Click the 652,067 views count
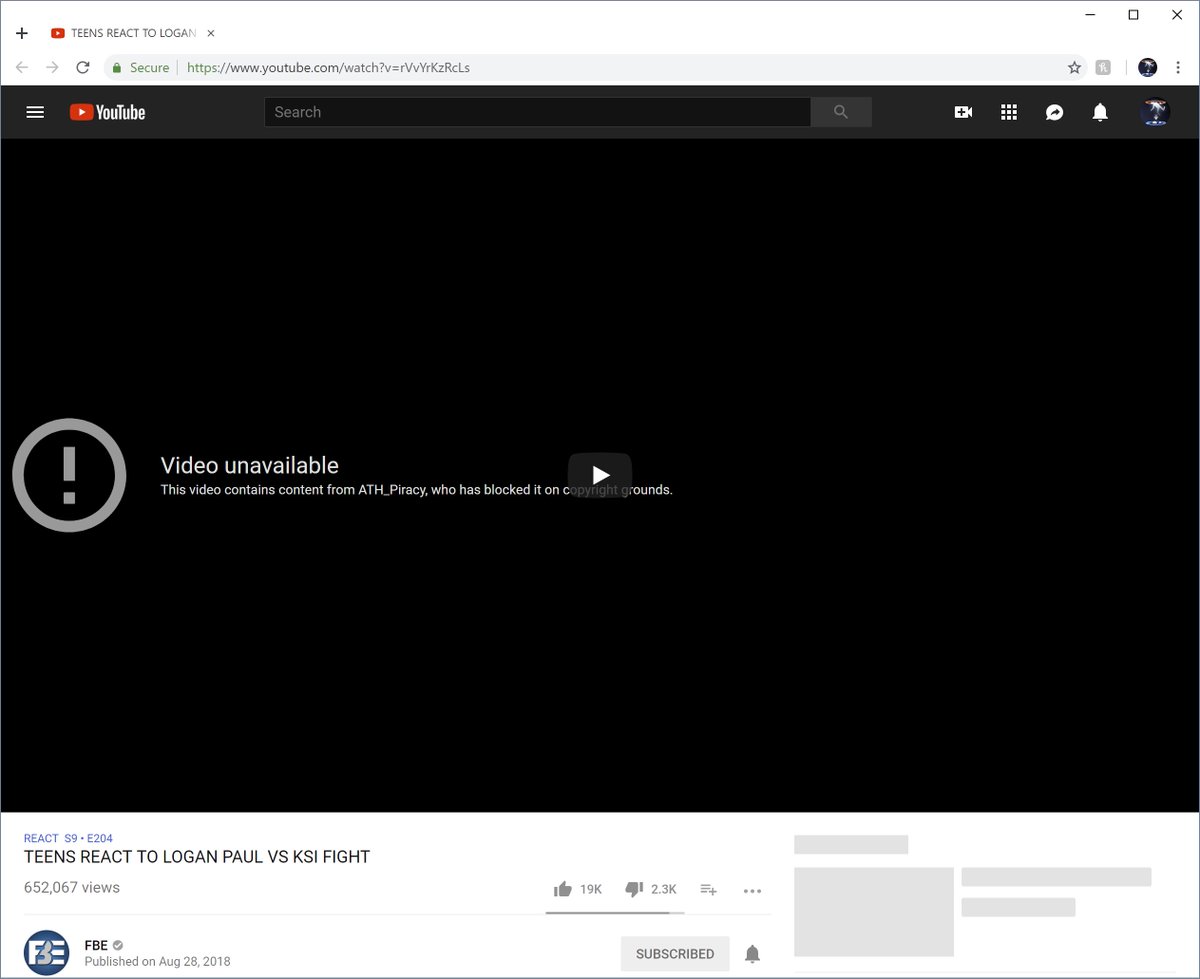The width and height of the screenshot is (1200, 979). [x=72, y=888]
